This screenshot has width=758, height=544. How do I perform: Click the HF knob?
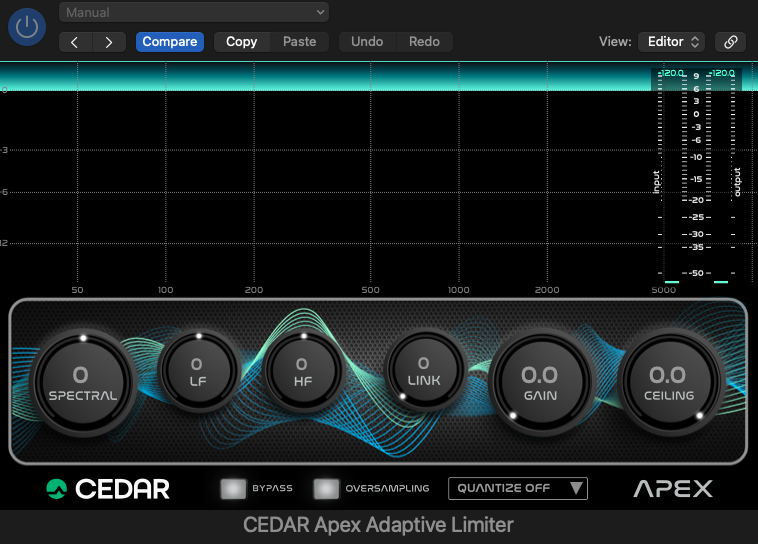click(x=303, y=371)
